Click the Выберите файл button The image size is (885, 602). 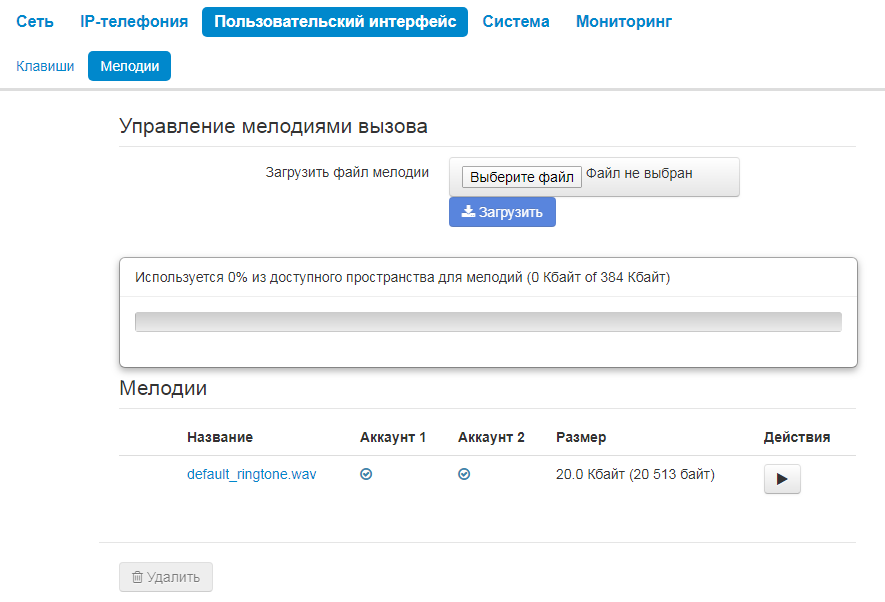[x=522, y=177]
